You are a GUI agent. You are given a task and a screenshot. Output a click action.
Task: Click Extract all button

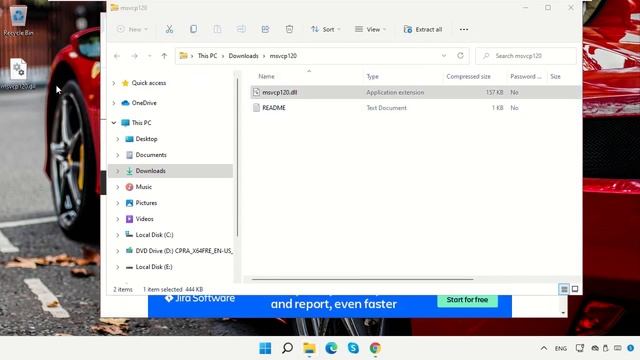coord(423,29)
